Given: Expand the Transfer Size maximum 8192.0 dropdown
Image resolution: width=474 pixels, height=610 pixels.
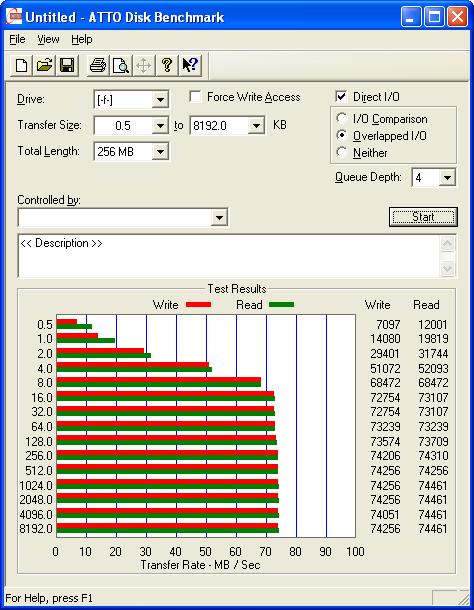Looking at the screenshot, I should click(256, 126).
